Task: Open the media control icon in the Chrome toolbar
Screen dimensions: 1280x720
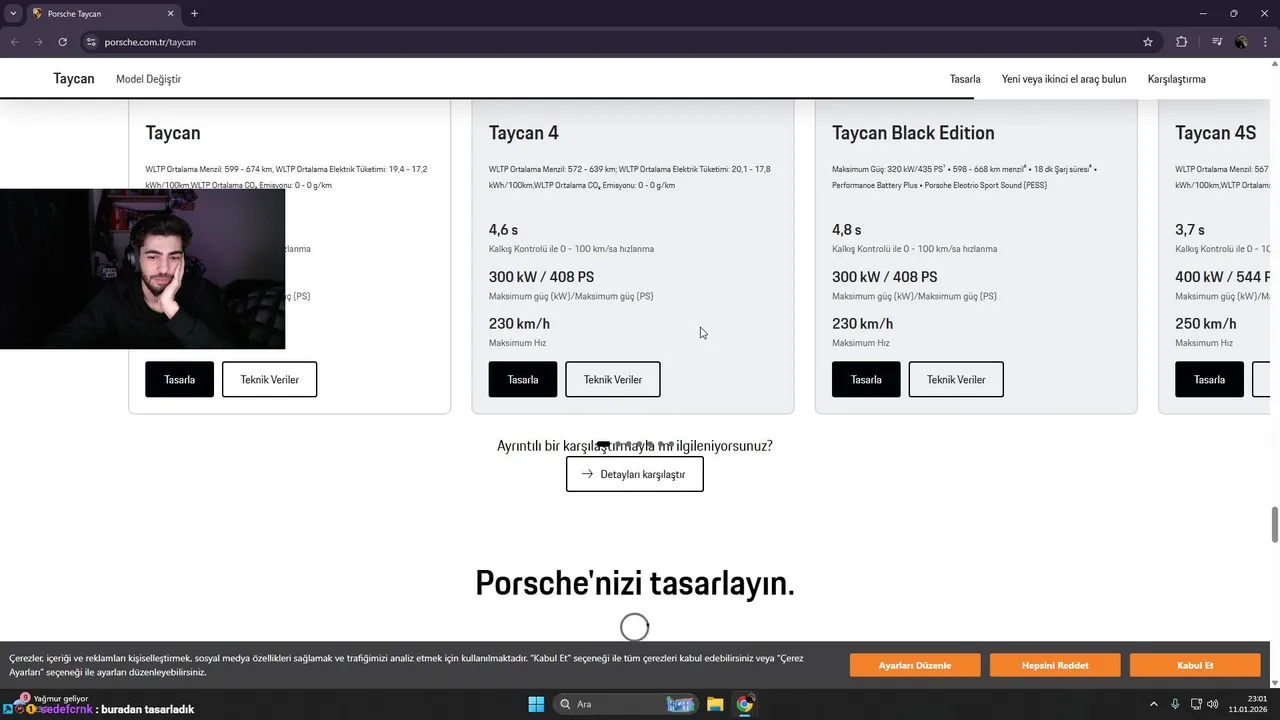Action: click(1217, 42)
